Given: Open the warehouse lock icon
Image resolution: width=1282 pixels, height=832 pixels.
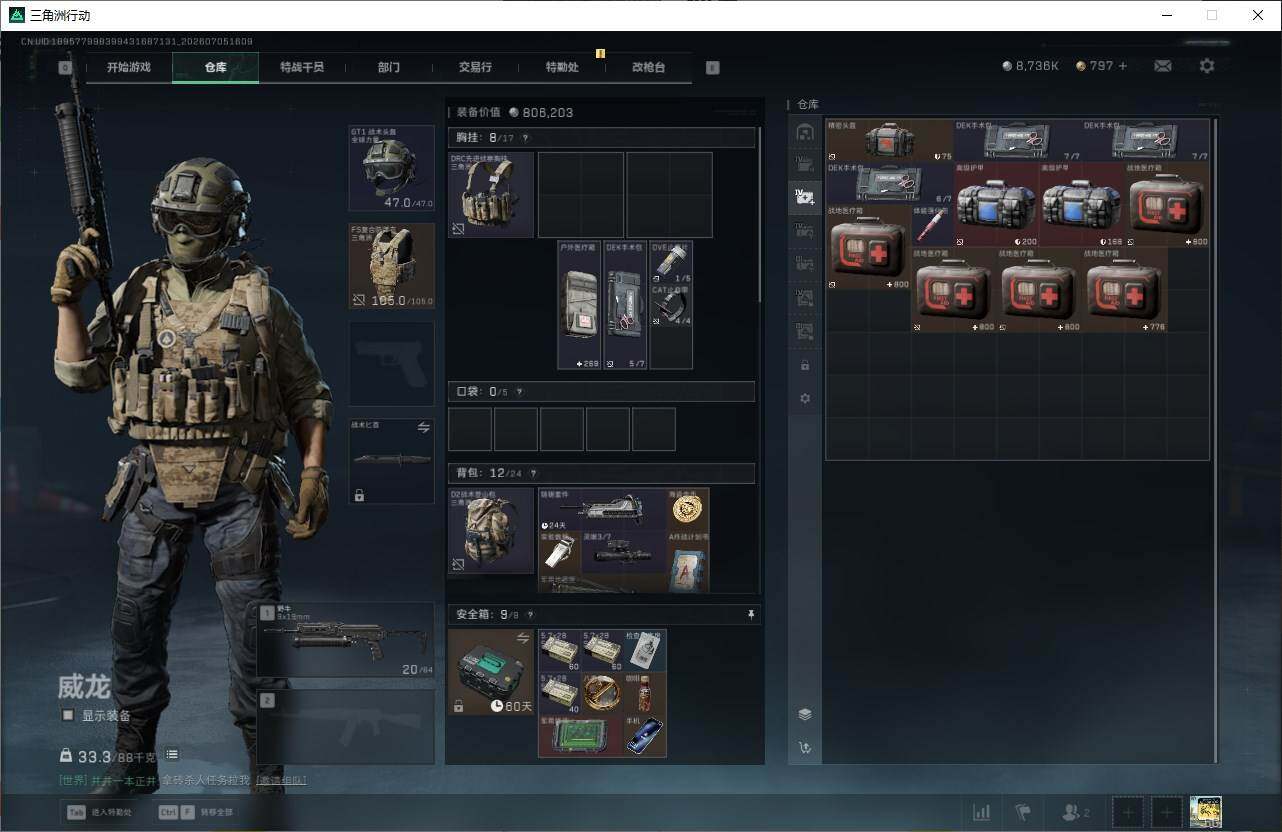Looking at the screenshot, I should point(805,366).
